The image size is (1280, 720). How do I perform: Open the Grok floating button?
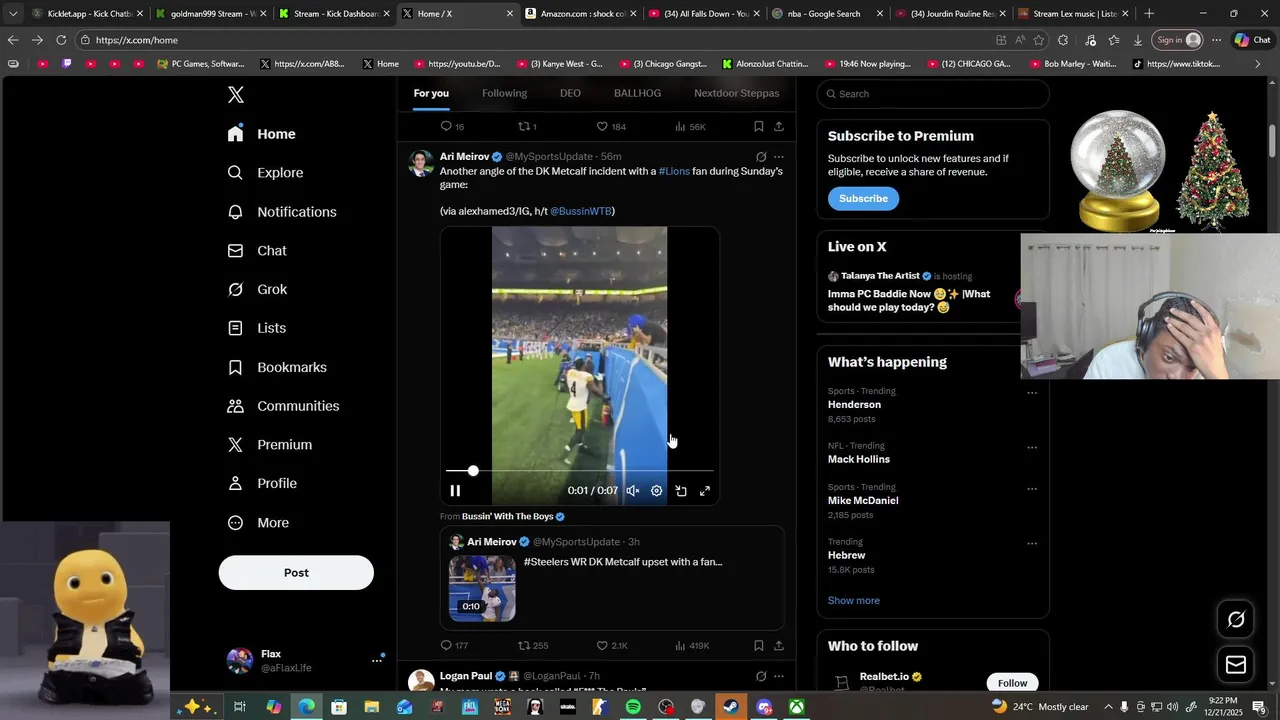tap(1236, 620)
